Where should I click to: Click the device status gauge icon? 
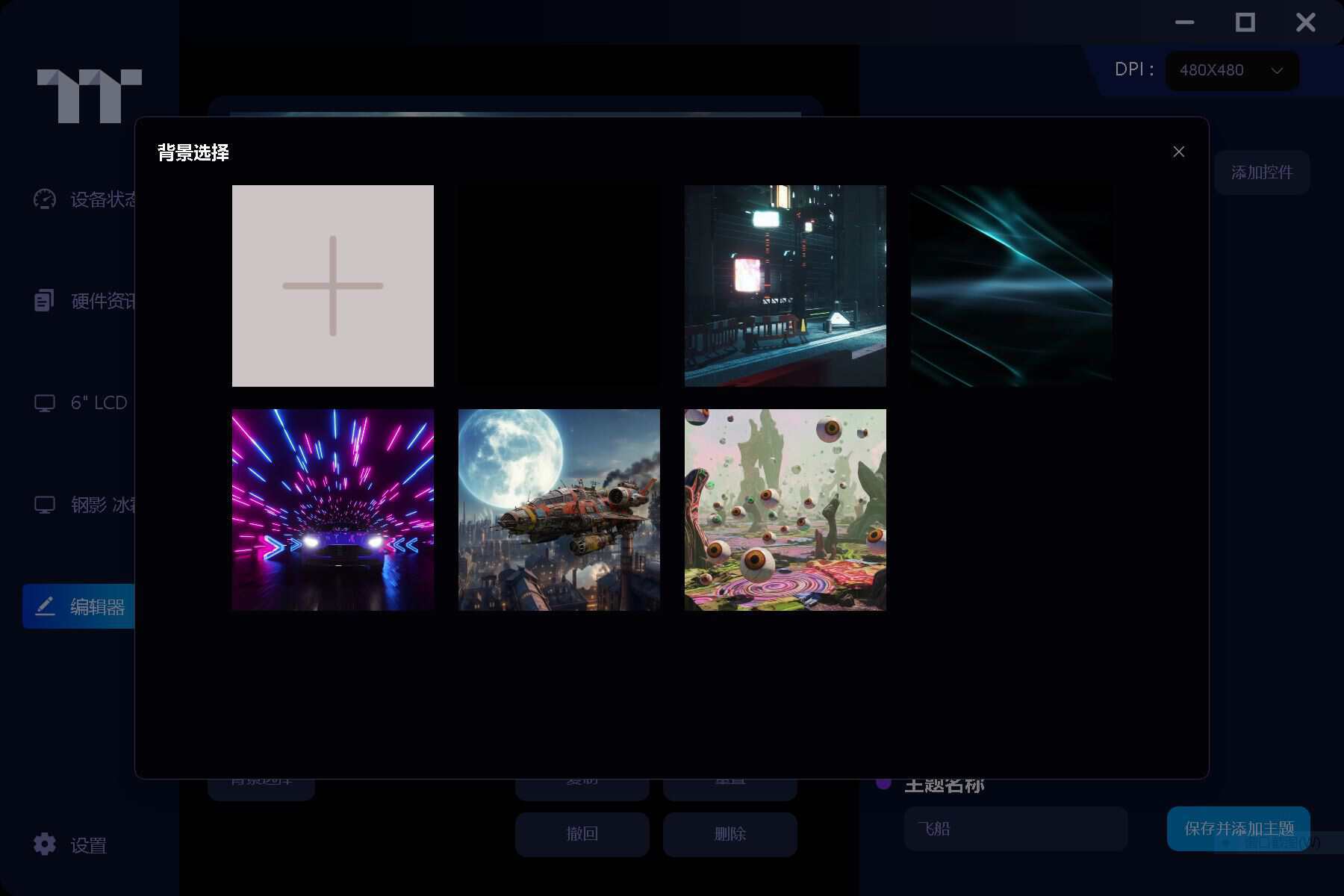45,199
